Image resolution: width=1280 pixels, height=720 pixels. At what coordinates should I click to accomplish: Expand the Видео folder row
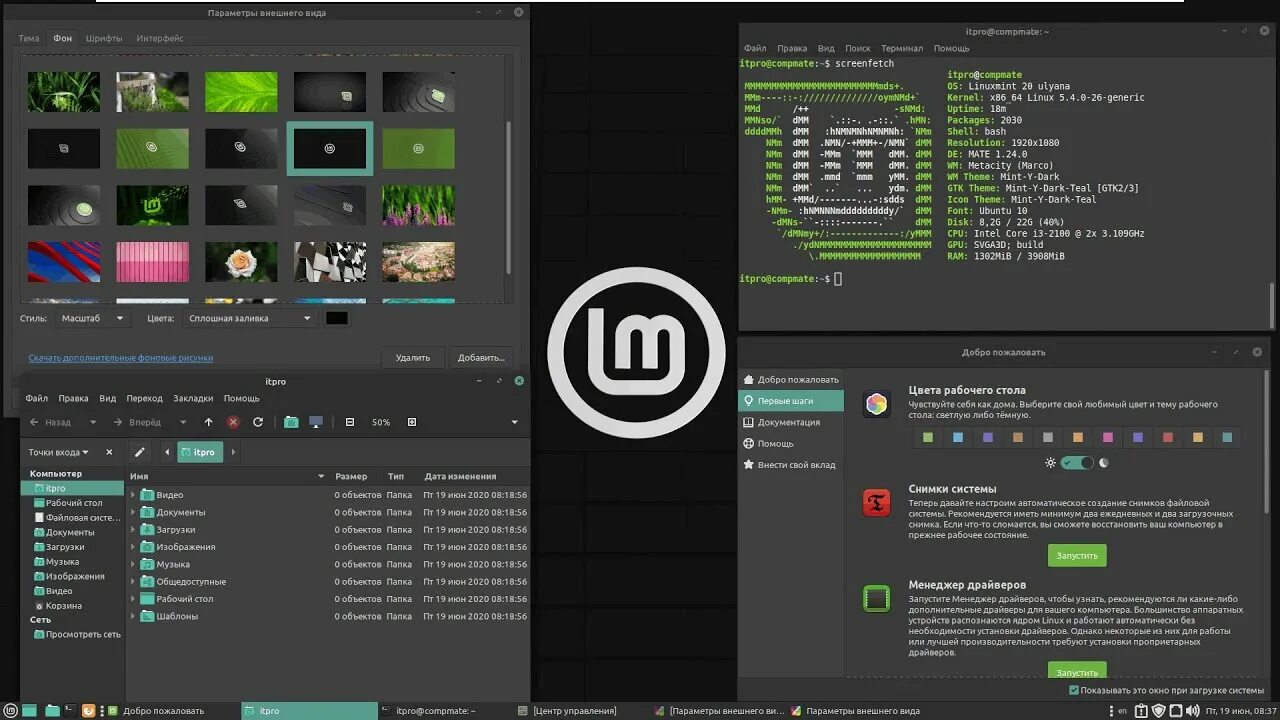pyautogui.click(x=133, y=495)
